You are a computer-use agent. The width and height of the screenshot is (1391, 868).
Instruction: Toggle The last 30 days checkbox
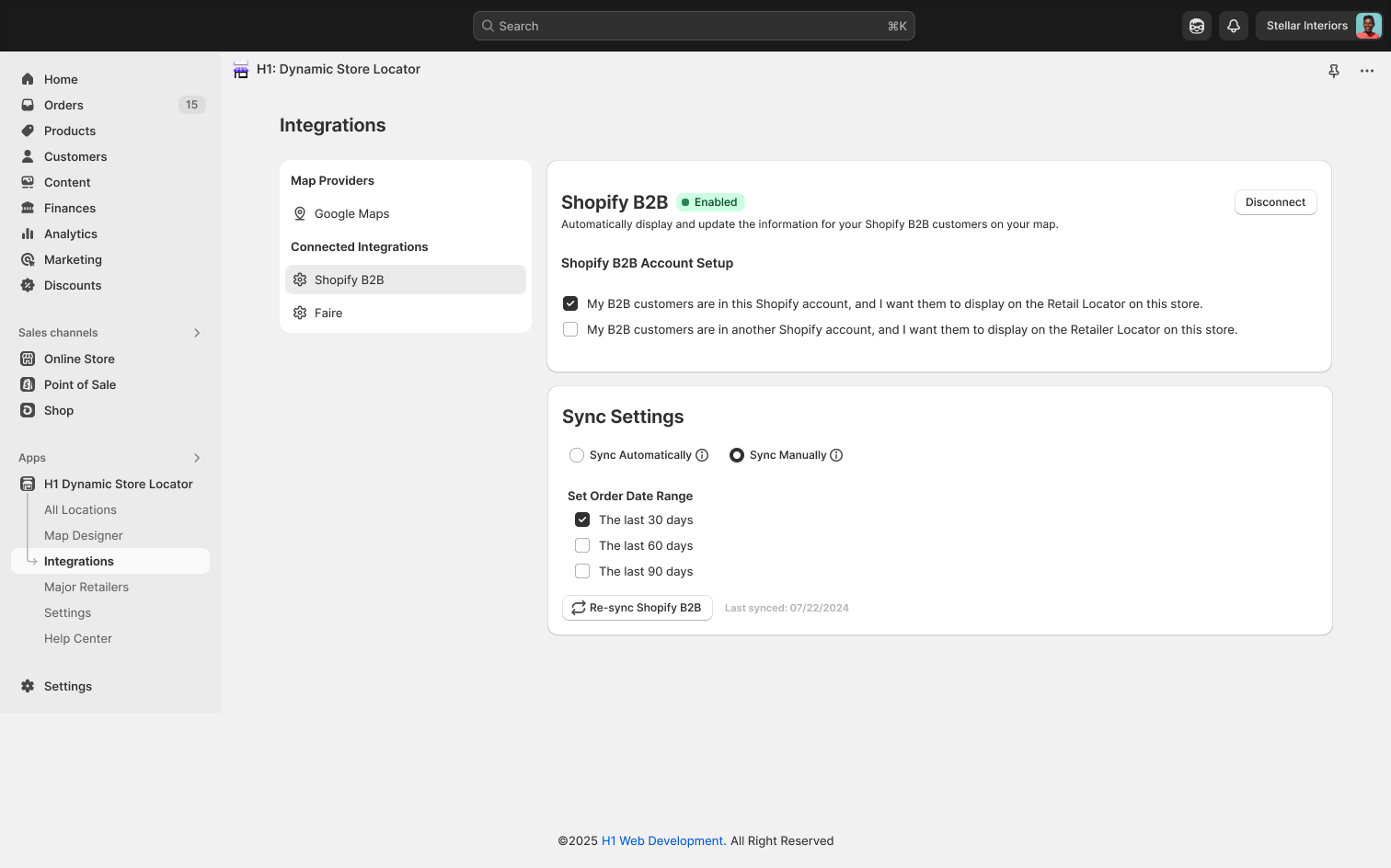pyautogui.click(x=582, y=520)
